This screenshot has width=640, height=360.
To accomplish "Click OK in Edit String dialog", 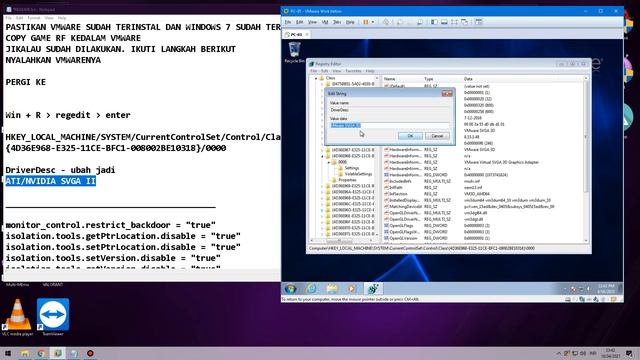I will point(410,136).
